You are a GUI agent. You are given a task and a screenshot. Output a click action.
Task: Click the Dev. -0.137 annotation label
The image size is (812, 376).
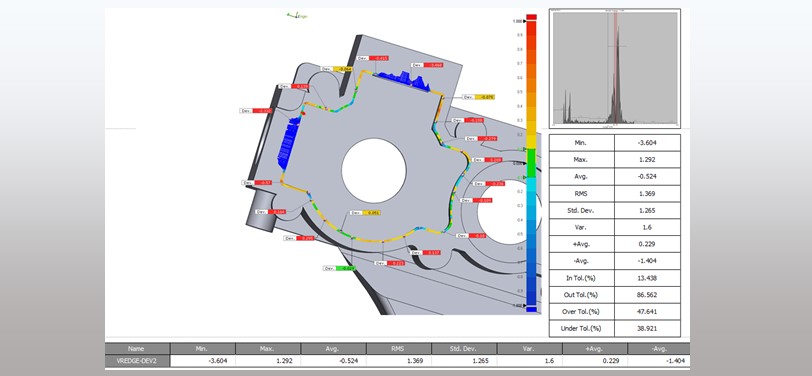click(425, 253)
